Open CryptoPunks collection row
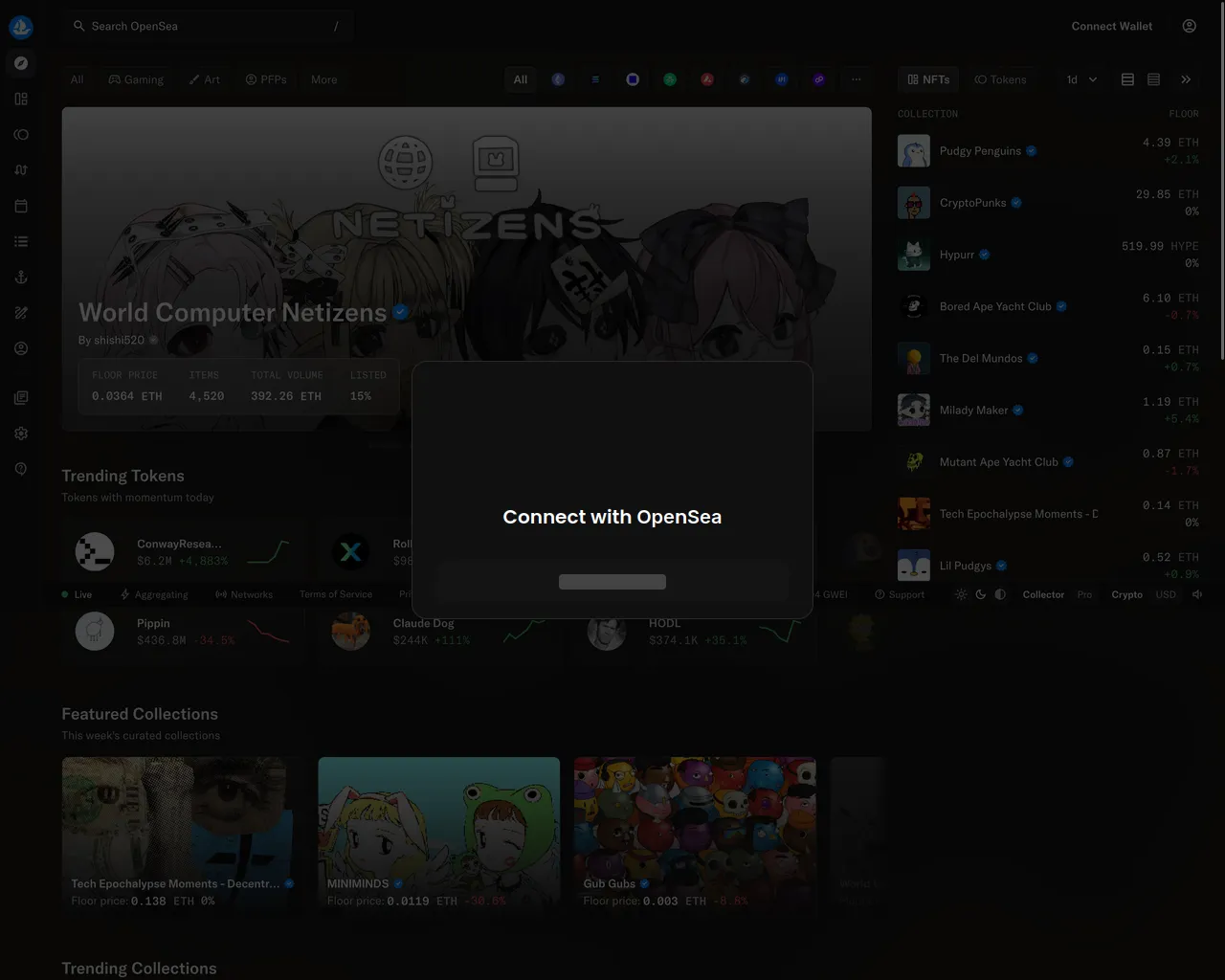The height and width of the screenshot is (980, 1225). 1048,203
